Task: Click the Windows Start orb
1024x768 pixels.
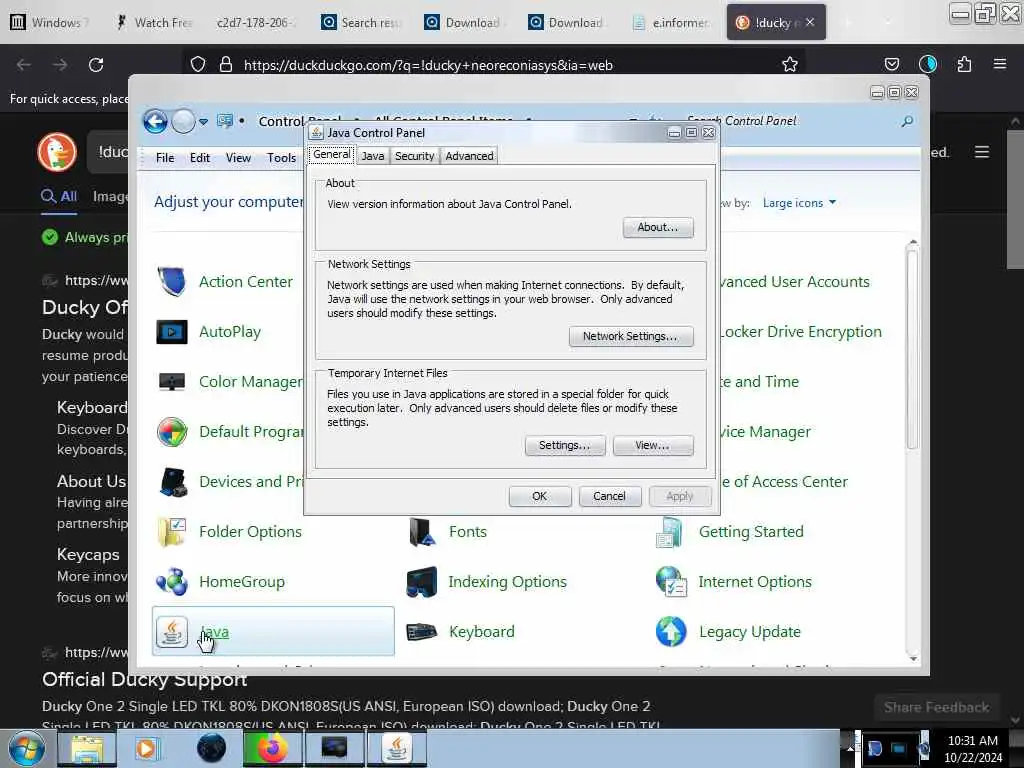Action: [26, 748]
